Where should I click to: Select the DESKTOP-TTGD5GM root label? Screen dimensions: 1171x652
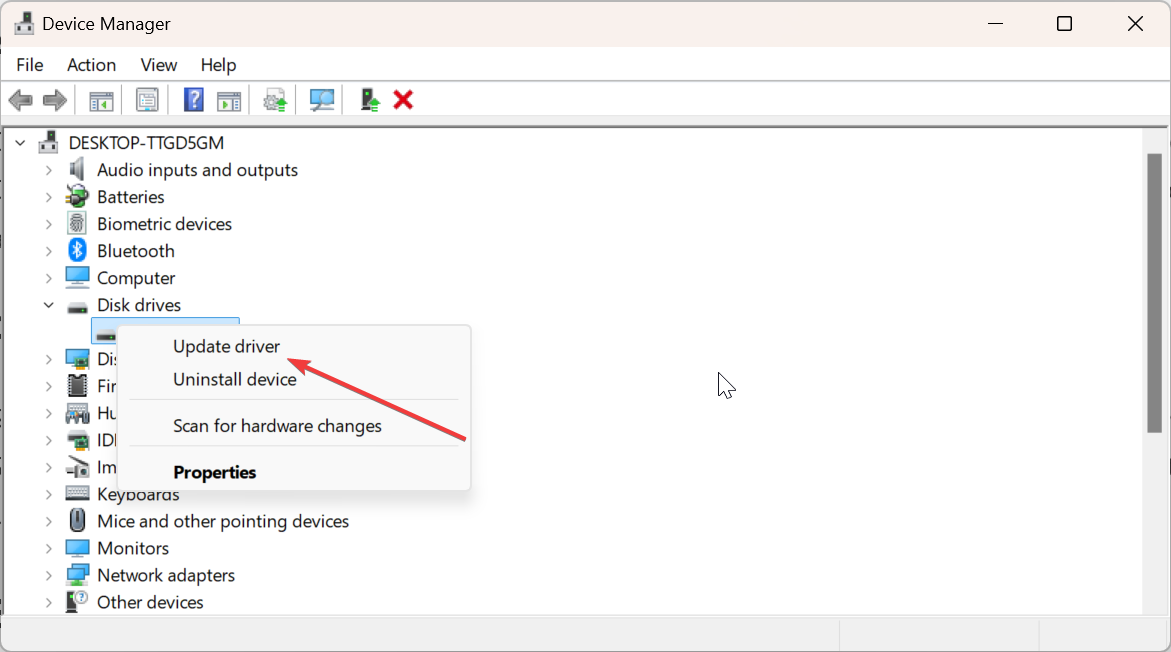(146, 143)
